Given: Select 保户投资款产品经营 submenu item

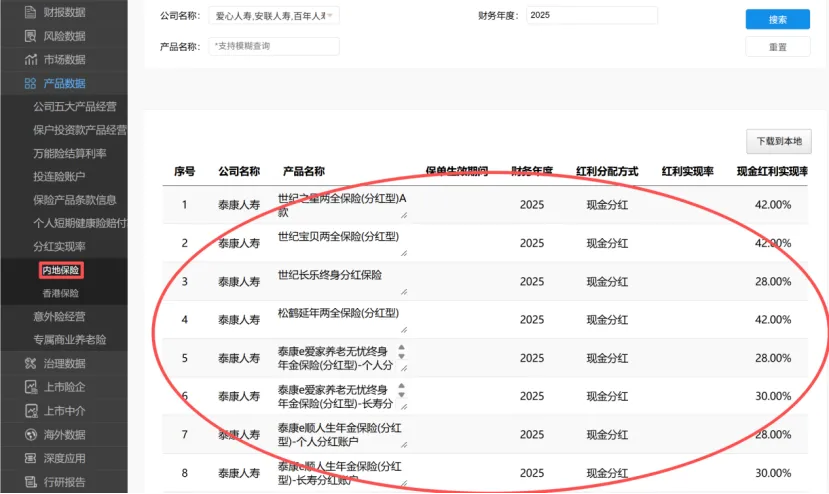Looking at the screenshot, I should 79,130.
